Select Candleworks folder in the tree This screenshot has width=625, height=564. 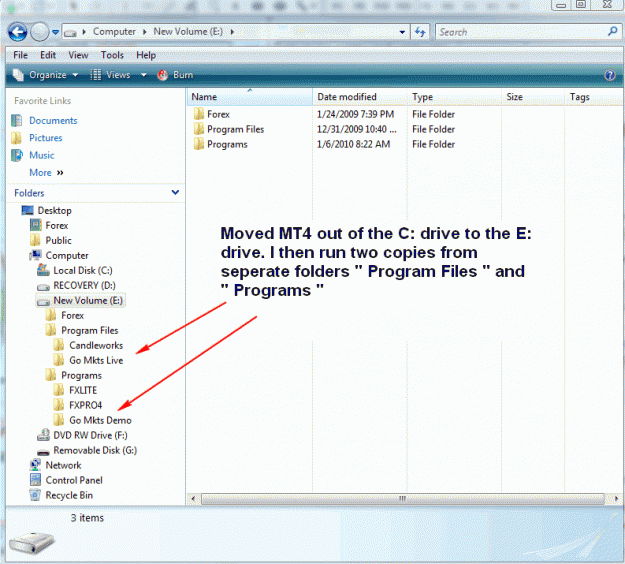coord(96,345)
